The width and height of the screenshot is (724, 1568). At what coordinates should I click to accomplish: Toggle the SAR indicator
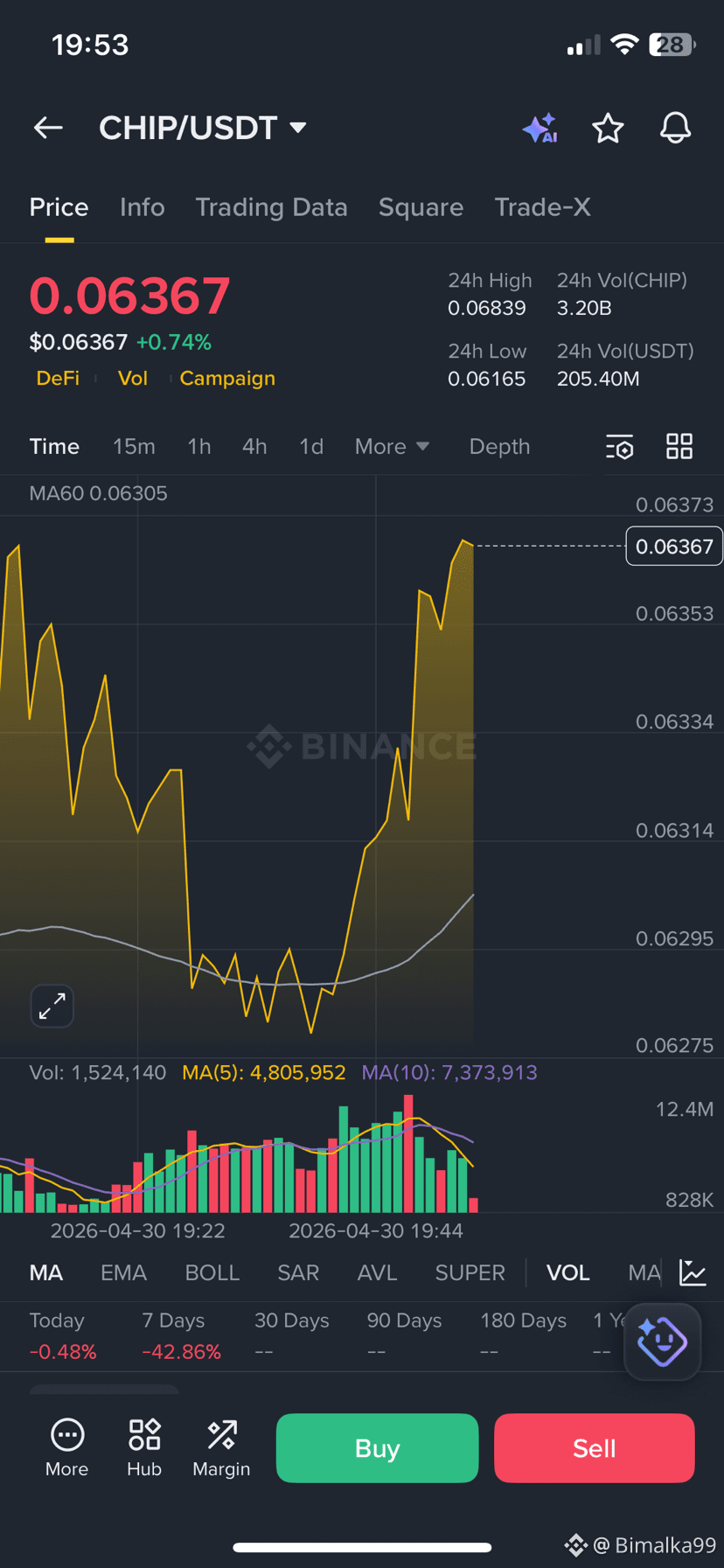298,1272
